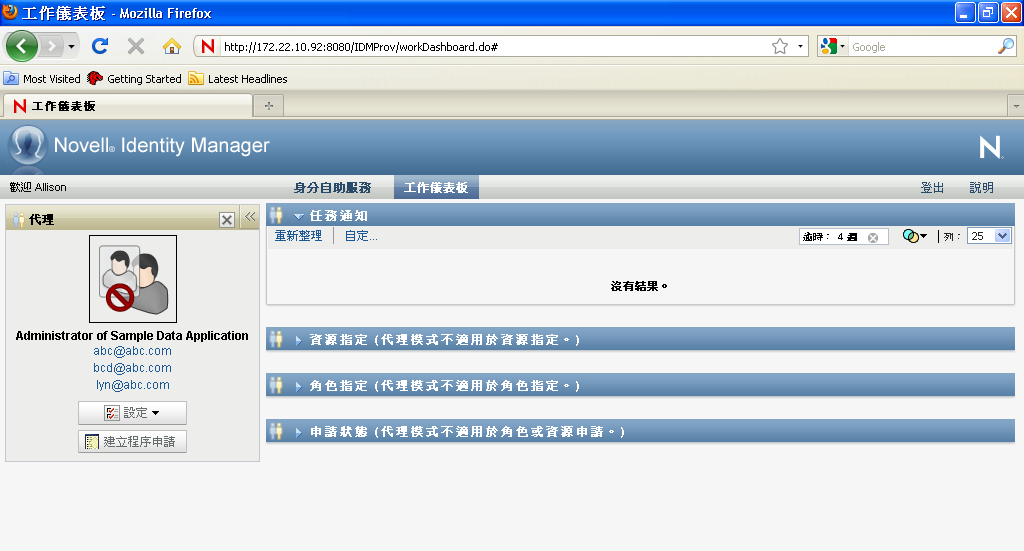Remove the 逾時 filter with the X icon
1024x551 pixels.
873,238
